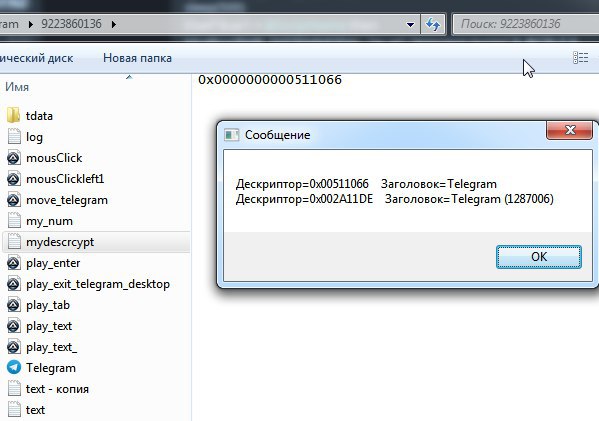Viewport: 599px width, 421px height.
Task: Select the mousClick script icon
Action: point(14,157)
